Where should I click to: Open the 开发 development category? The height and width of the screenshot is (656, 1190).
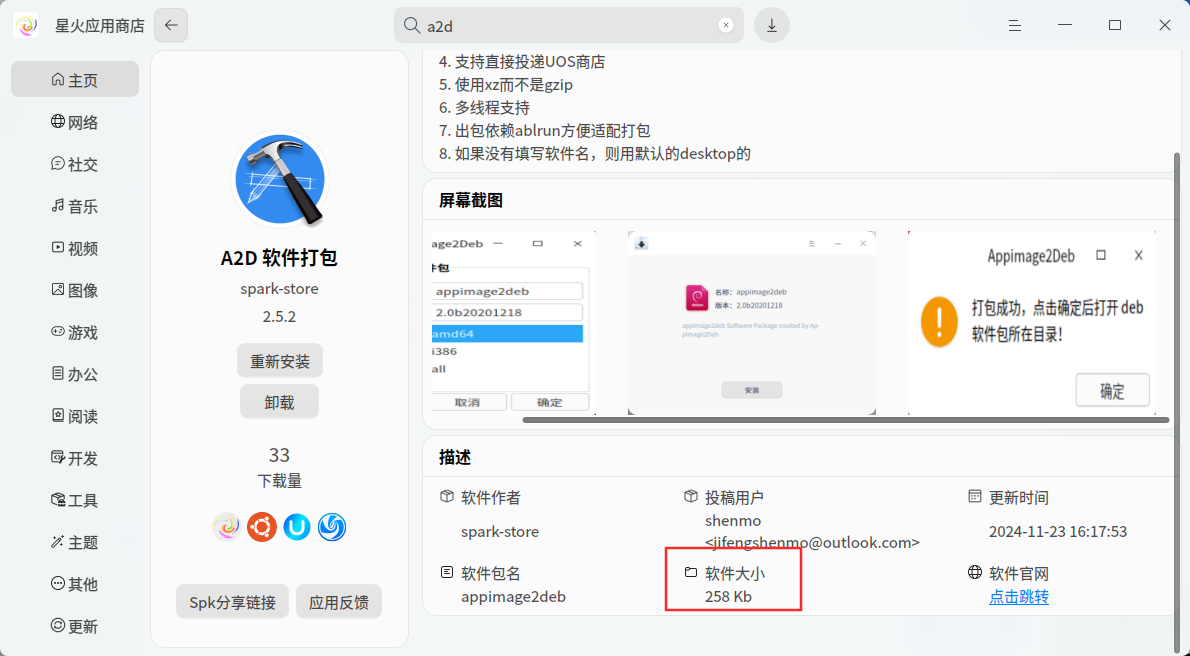point(74,458)
